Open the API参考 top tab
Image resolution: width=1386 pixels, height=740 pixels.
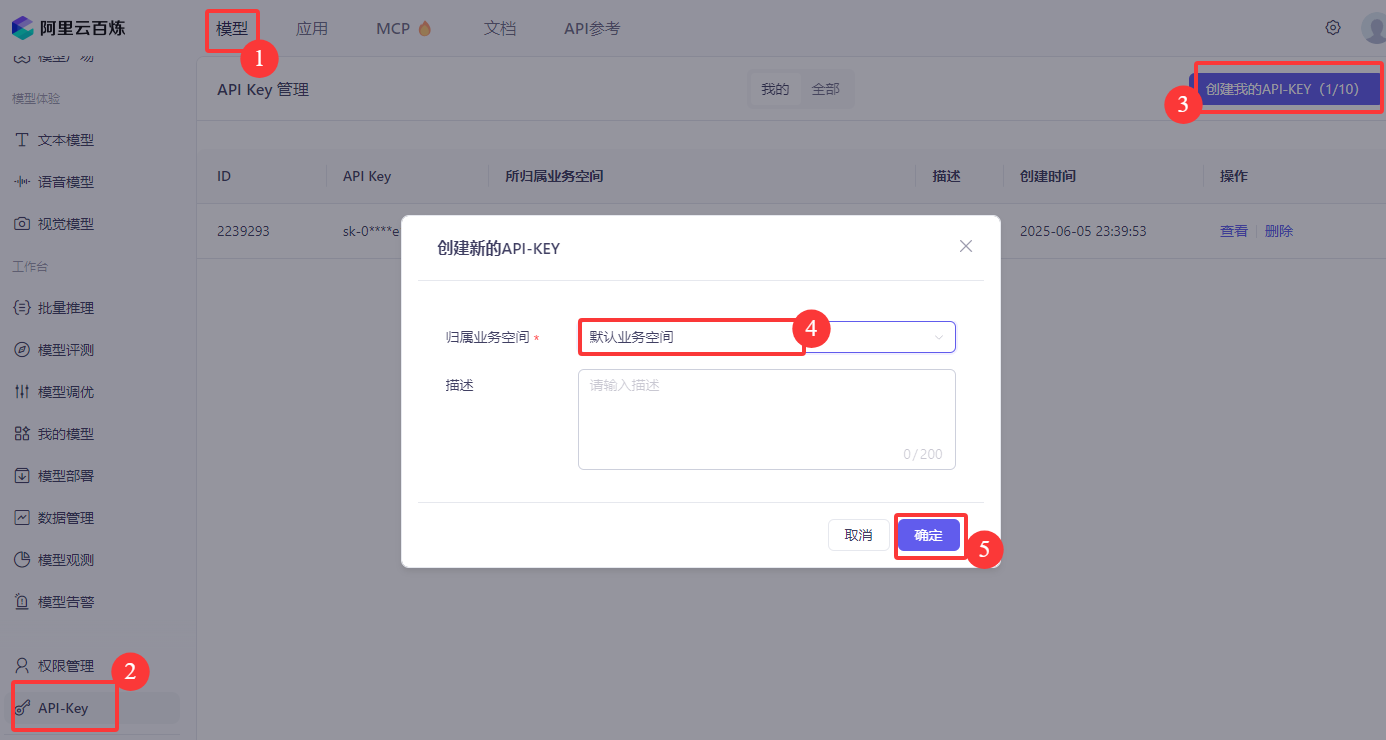pyautogui.click(x=592, y=28)
